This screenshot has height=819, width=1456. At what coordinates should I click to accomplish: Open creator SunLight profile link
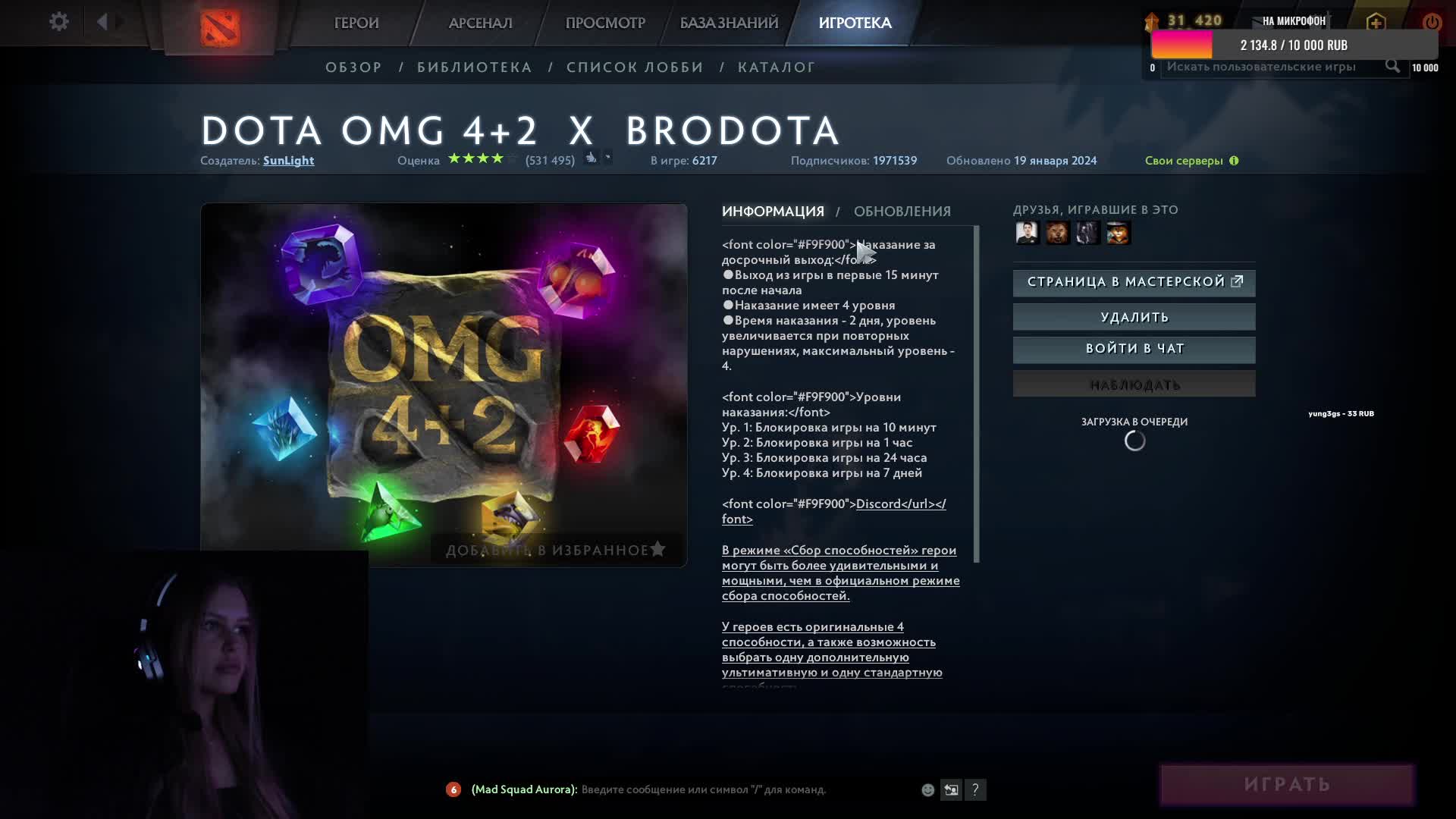point(288,161)
